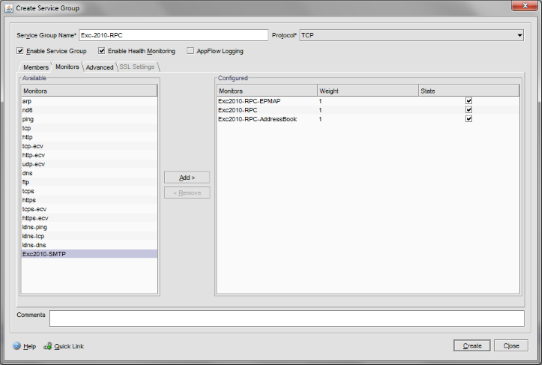Open the Quick Link link
The width and height of the screenshot is (542, 365).
(69, 346)
